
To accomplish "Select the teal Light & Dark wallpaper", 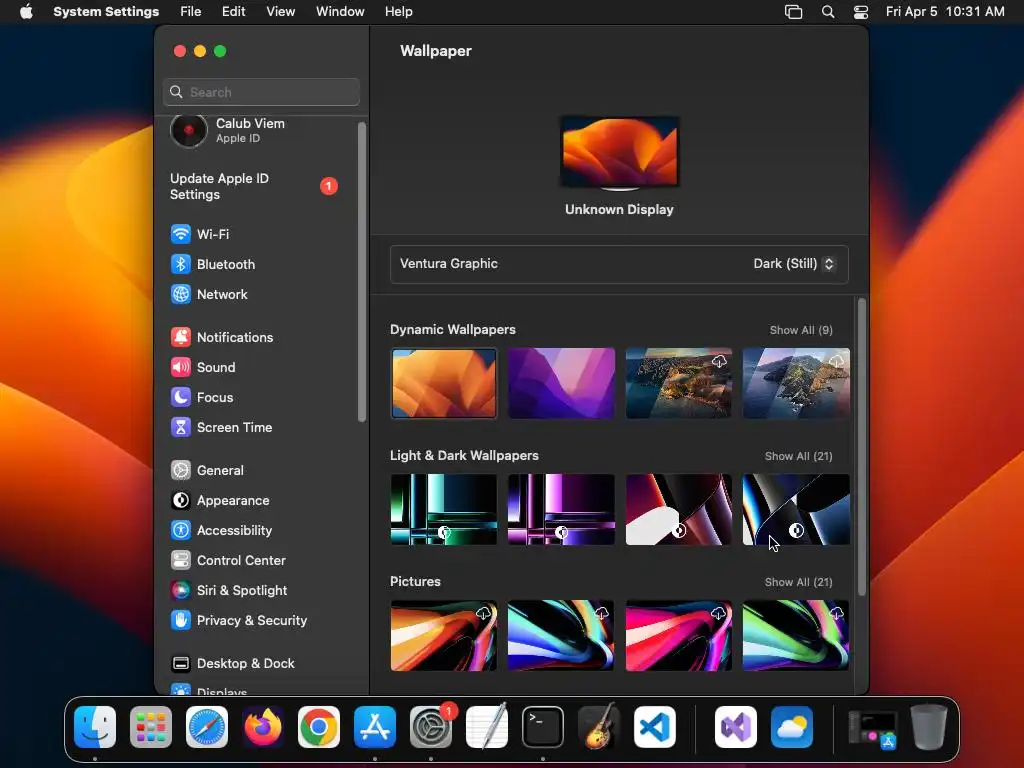I will coord(444,509).
